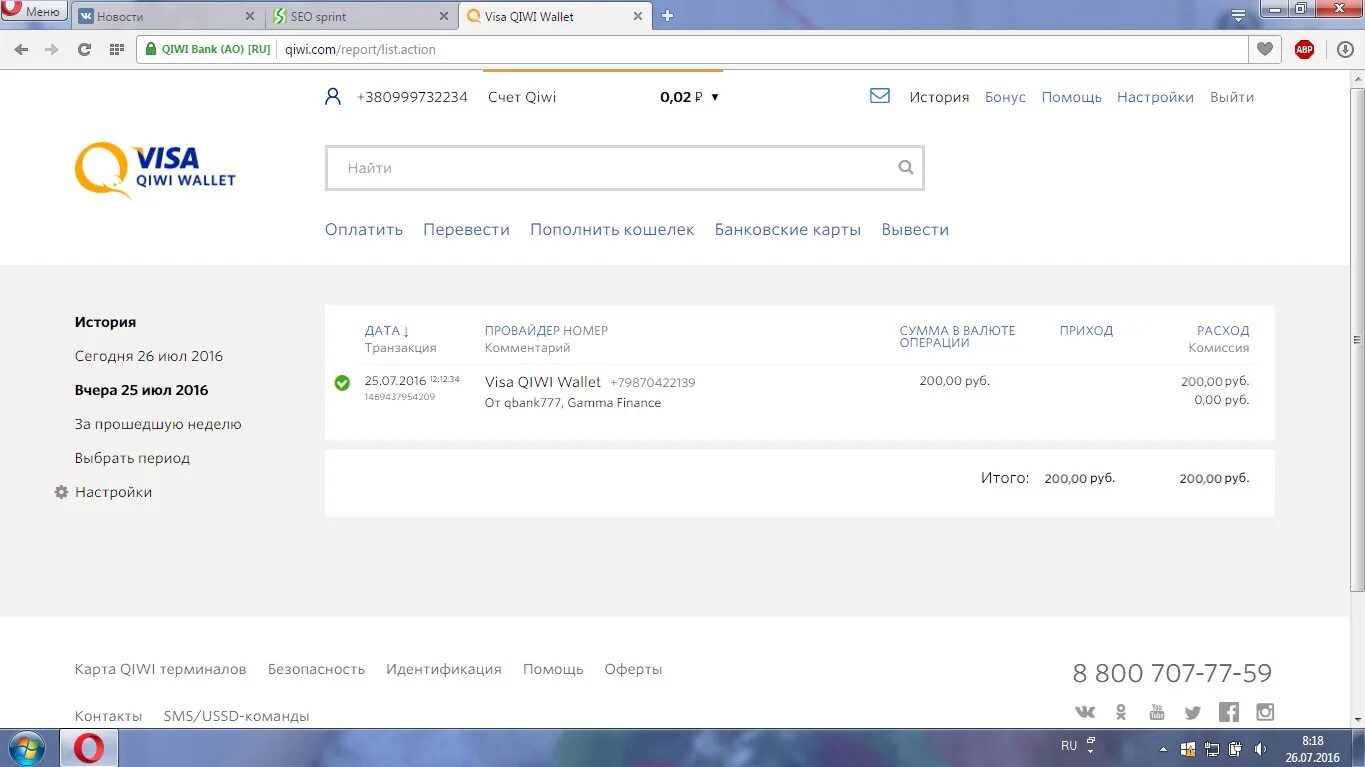Open the Вывести menu item
This screenshot has height=767, width=1365.
(915, 230)
